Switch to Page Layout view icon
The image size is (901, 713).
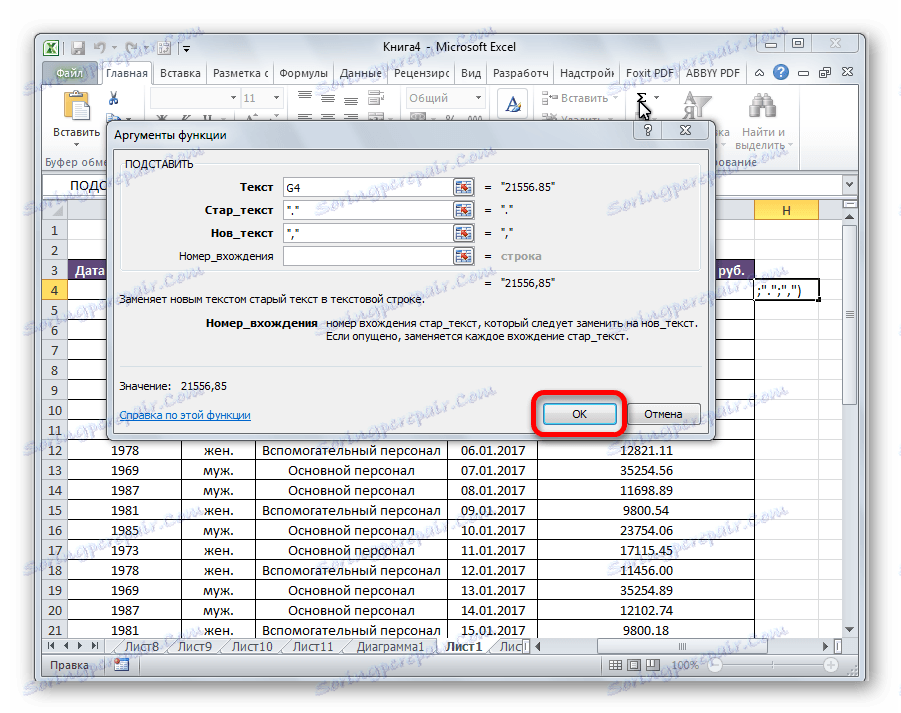tap(634, 665)
